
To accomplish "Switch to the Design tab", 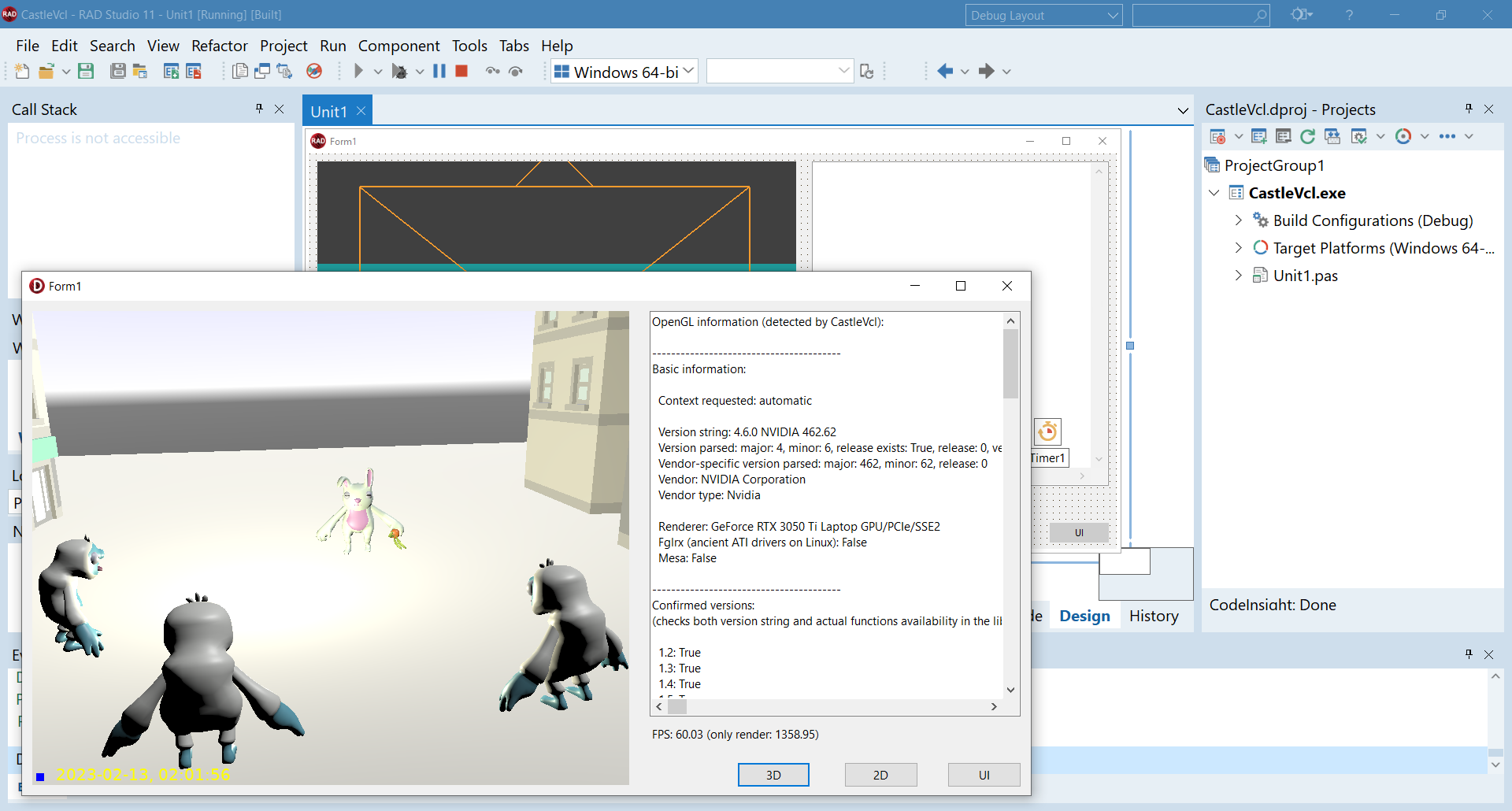I will pyautogui.click(x=1084, y=616).
